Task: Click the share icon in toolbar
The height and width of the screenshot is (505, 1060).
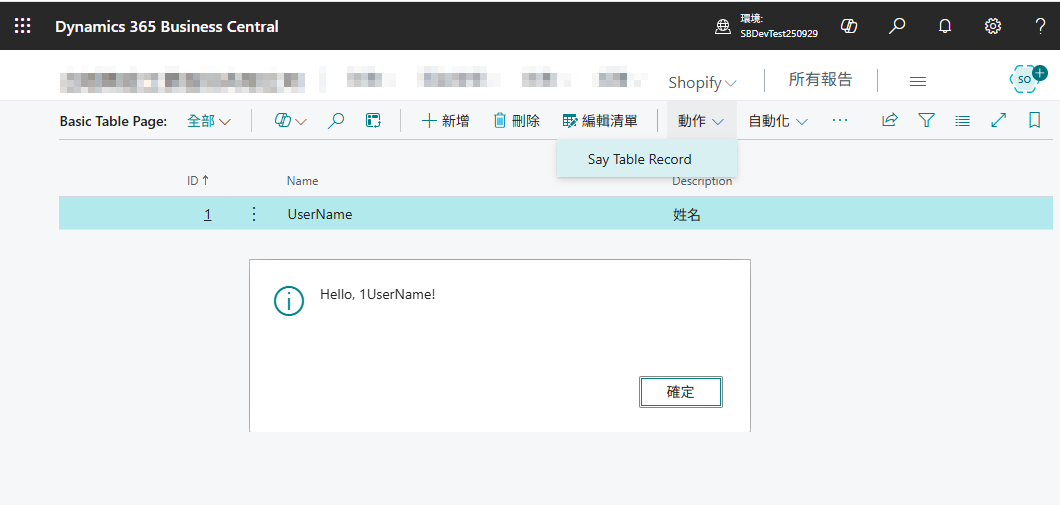Action: (x=889, y=120)
